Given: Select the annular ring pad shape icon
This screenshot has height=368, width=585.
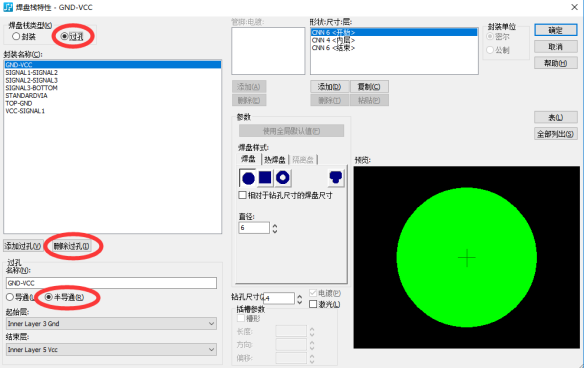Looking at the screenshot, I should pos(282,178).
